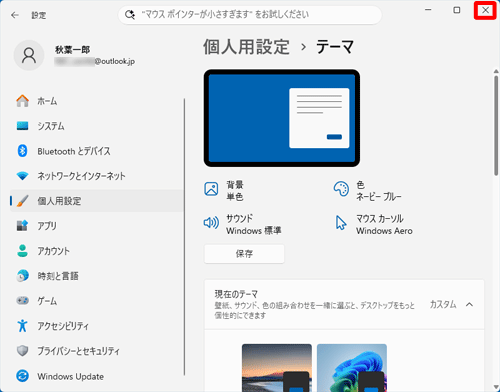Screen dimensions: 500x392
Task: Click the Windows Update sync icon
Action: pos(22,376)
